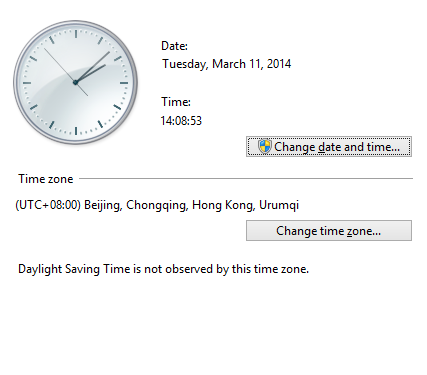Screen dimensions: 427x375
Task: Click the digital time 14:08:53
Action: click(181, 121)
